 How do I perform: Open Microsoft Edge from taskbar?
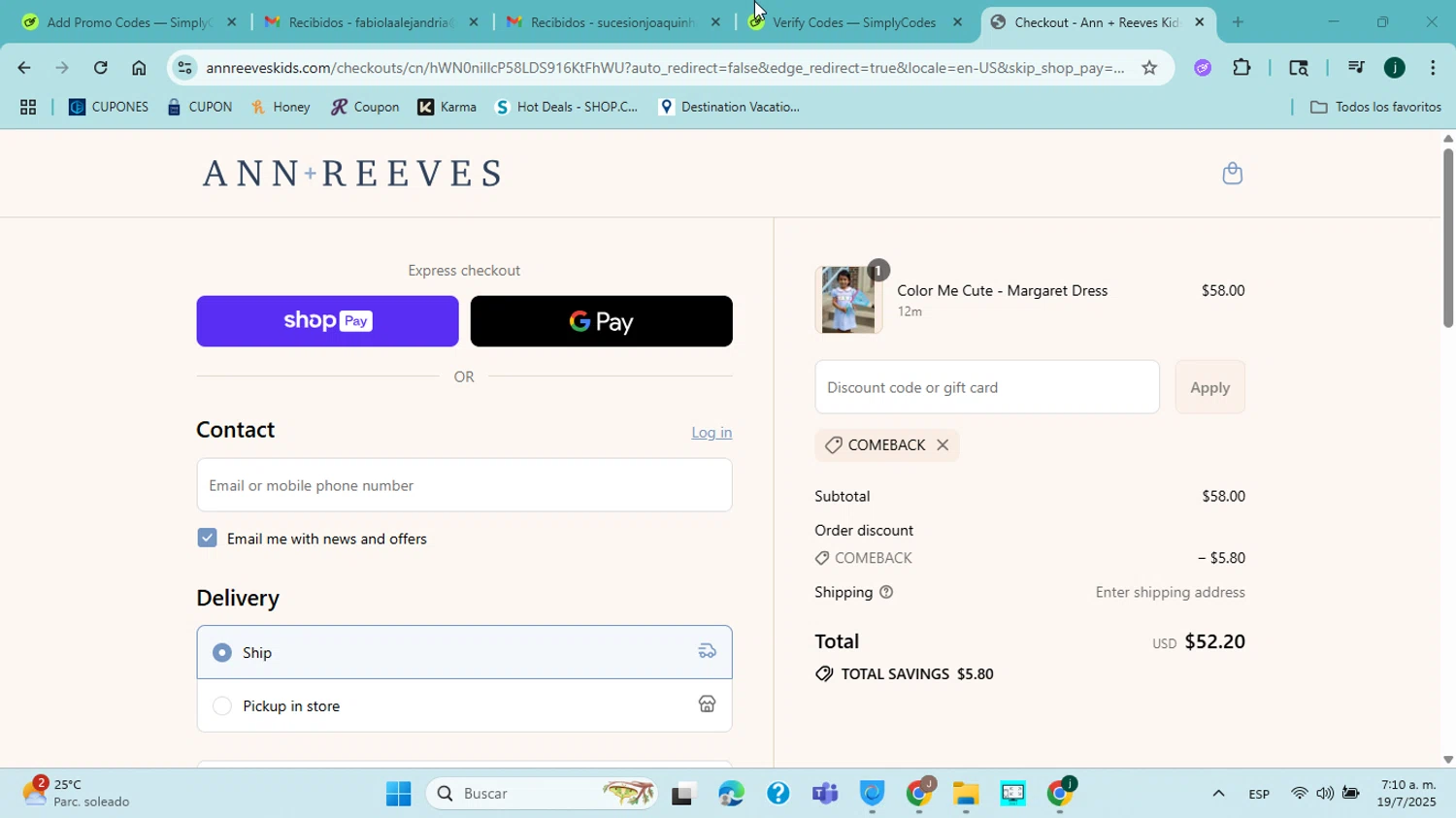[731, 795]
